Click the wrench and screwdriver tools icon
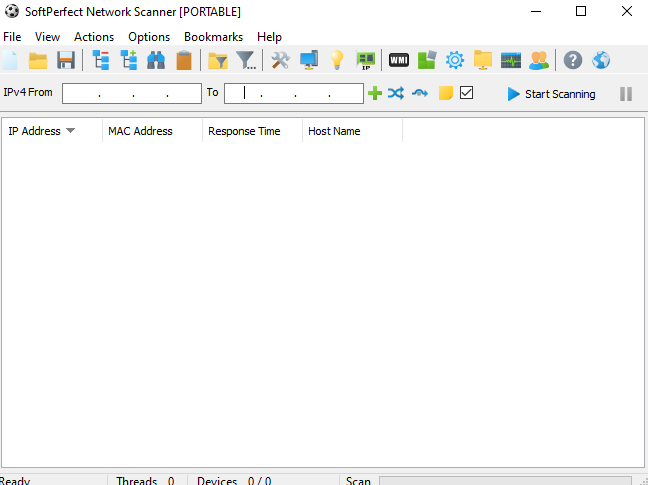 point(280,60)
